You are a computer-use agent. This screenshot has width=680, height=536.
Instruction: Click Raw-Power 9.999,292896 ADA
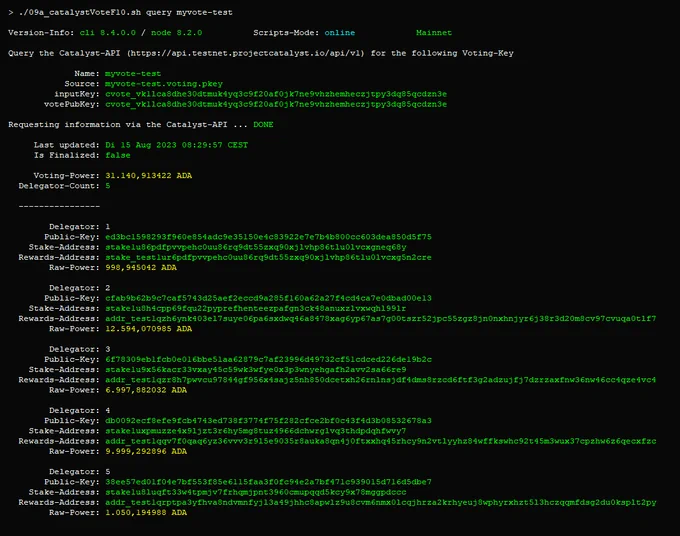146,451
